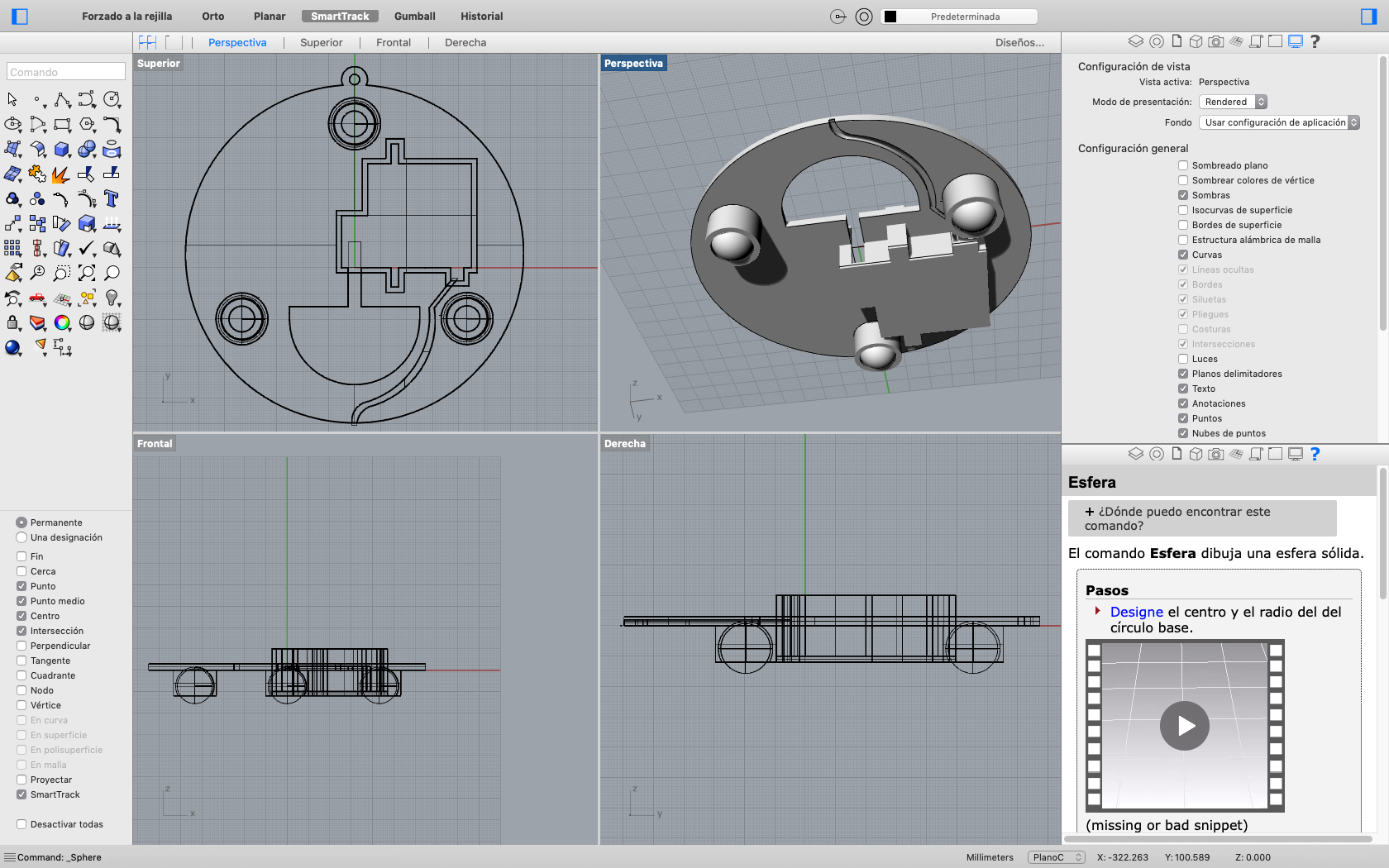Open the Fondo dropdown
Image resolution: width=1389 pixels, height=868 pixels.
click(x=1278, y=122)
